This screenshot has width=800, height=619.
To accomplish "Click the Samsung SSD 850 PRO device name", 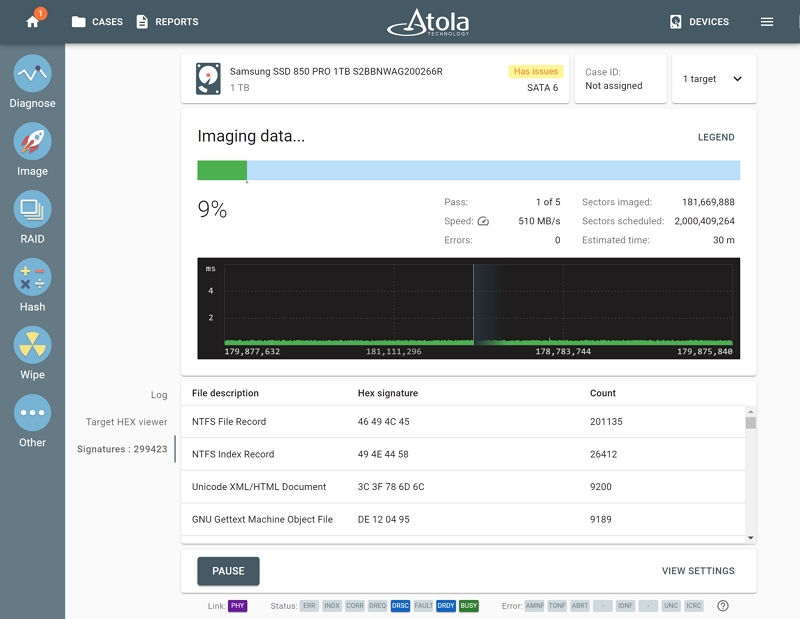I will (x=336, y=71).
